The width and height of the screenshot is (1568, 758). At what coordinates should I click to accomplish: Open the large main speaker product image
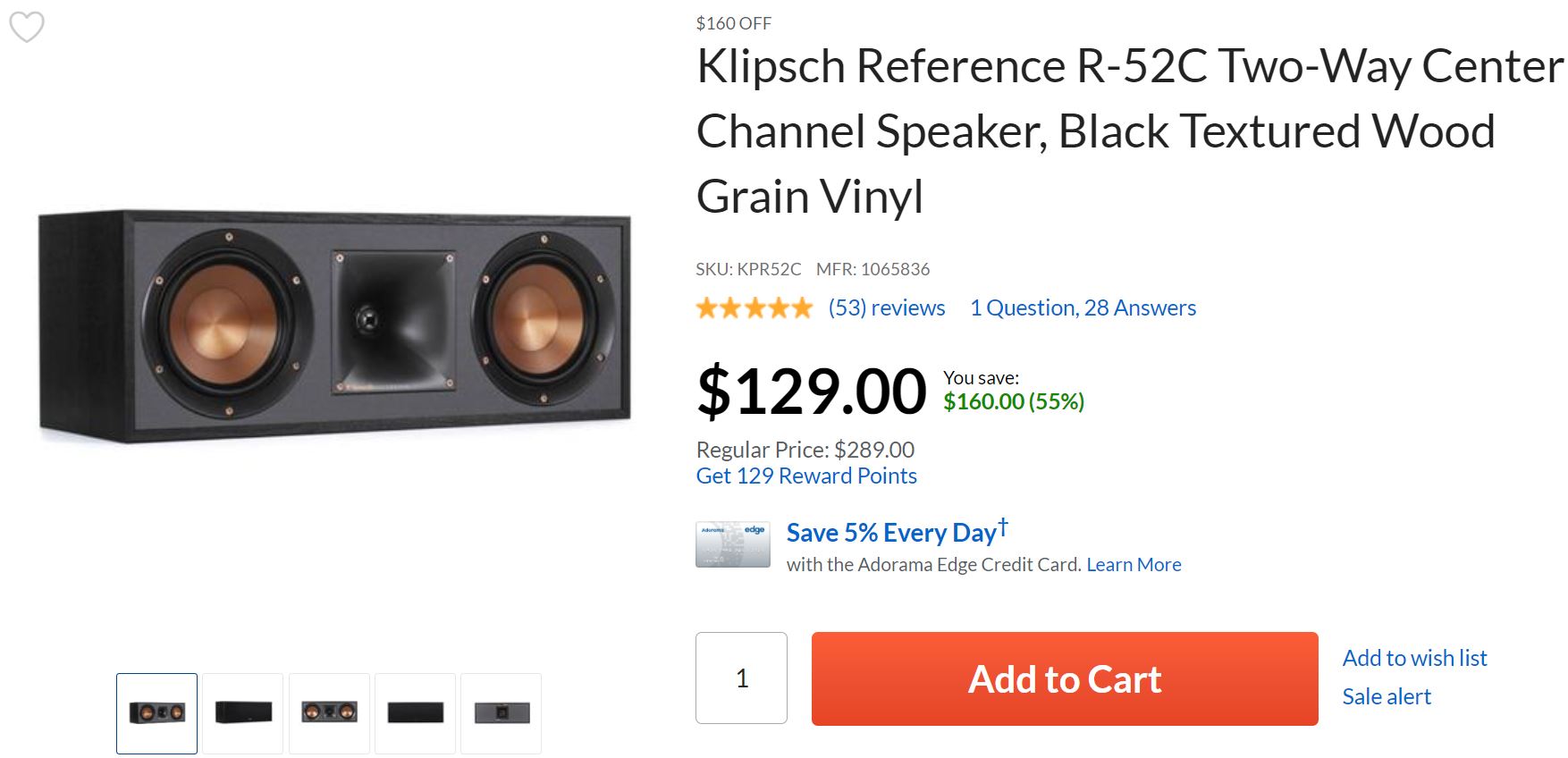[334, 326]
